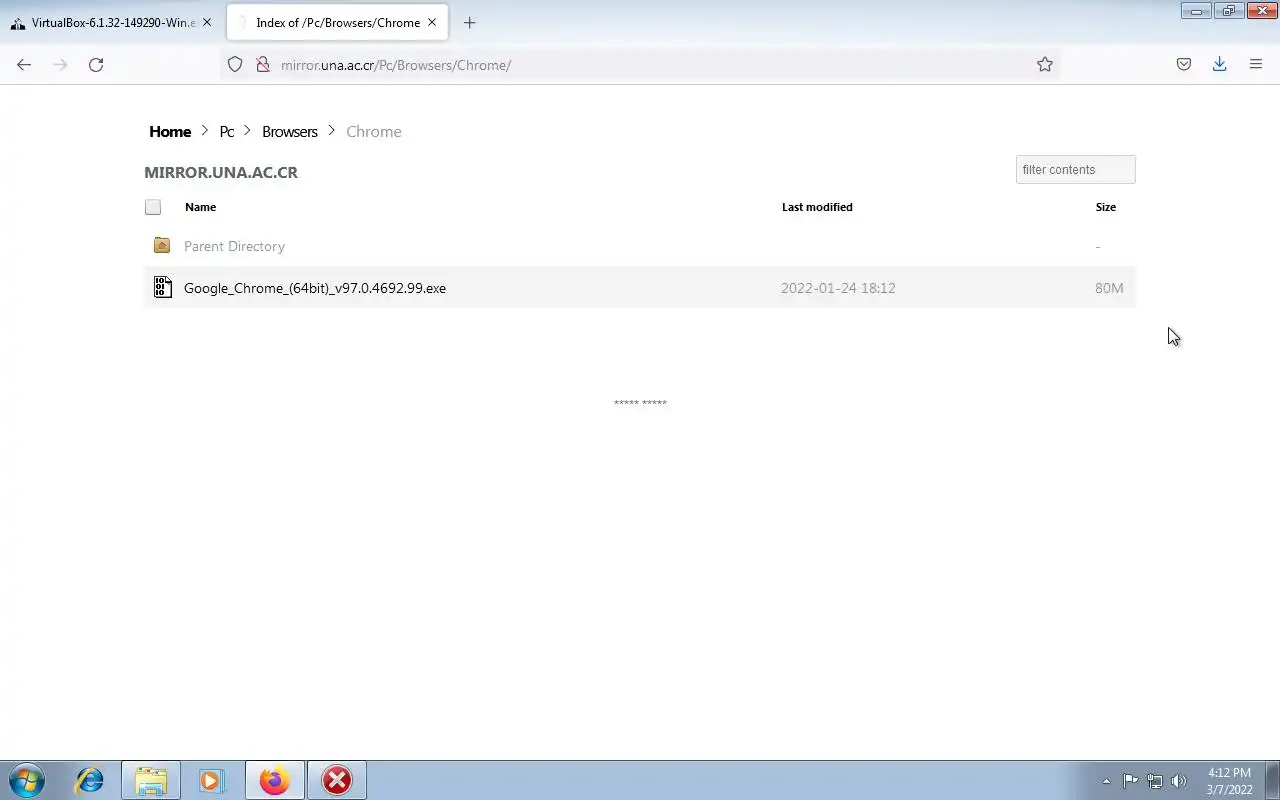Show hidden tray icons arrow
Viewport: 1280px width, 800px height.
click(x=1106, y=781)
